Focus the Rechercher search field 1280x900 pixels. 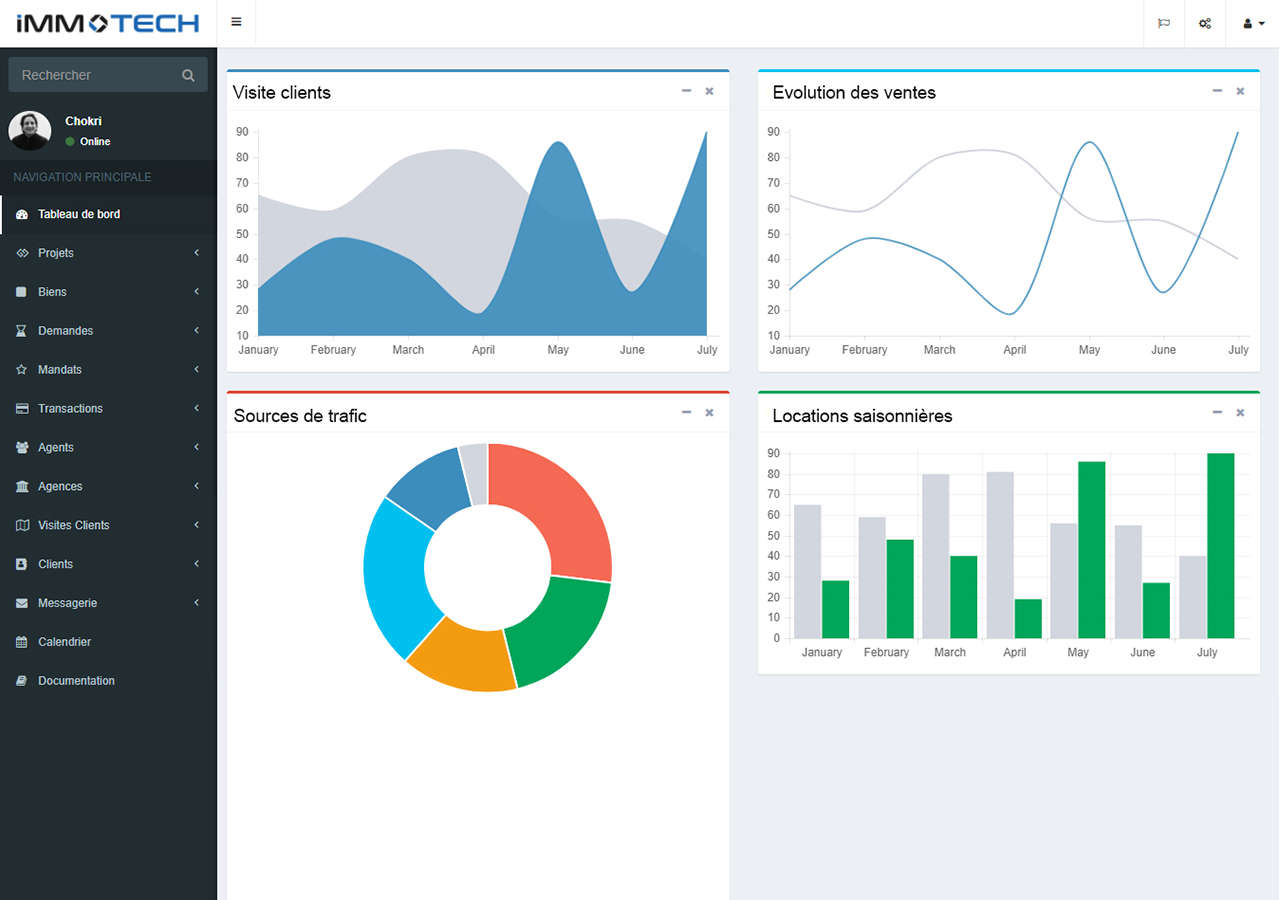tap(95, 75)
